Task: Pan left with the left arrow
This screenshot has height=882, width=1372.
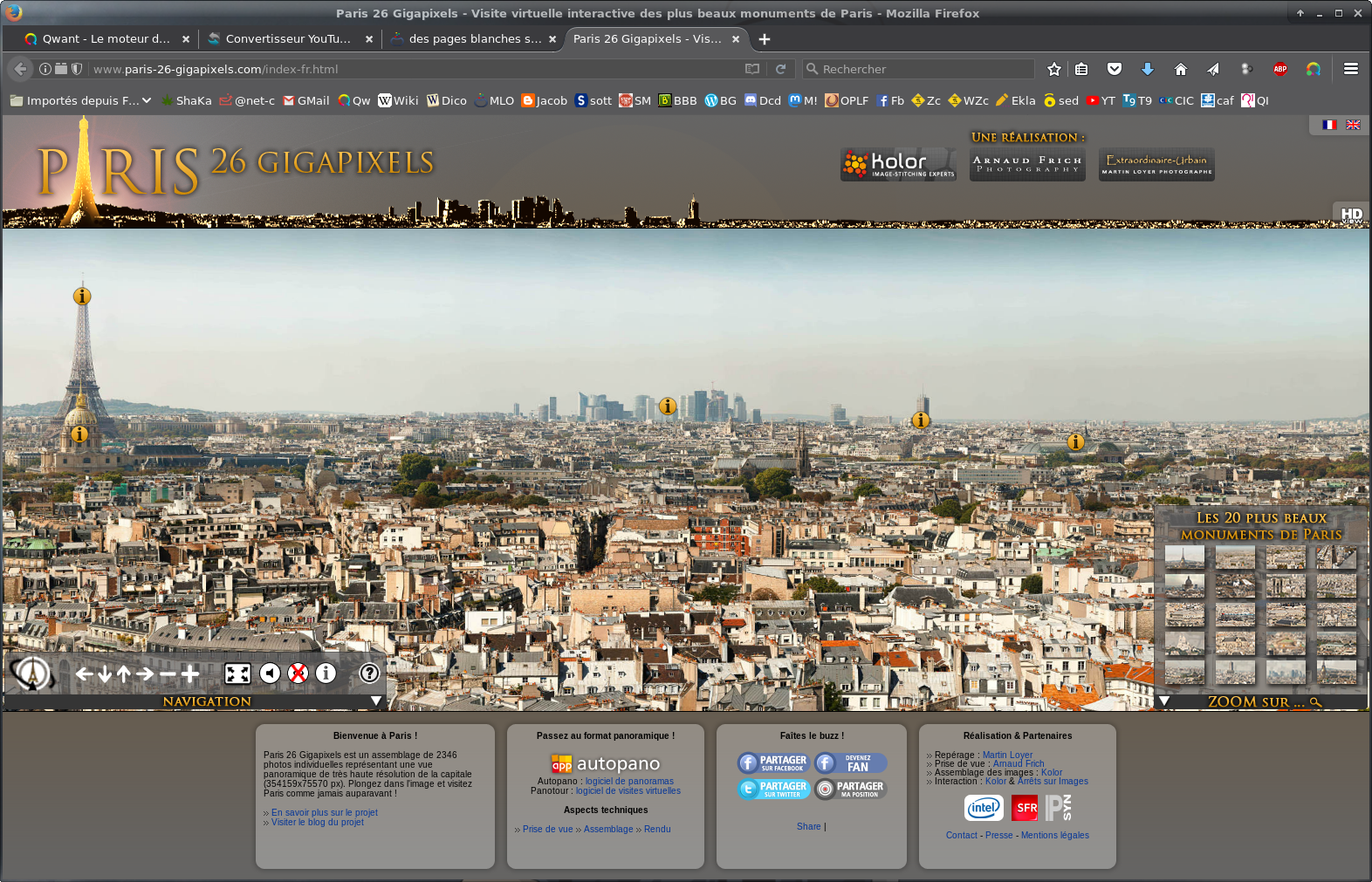Action: [x=84, y=673]
